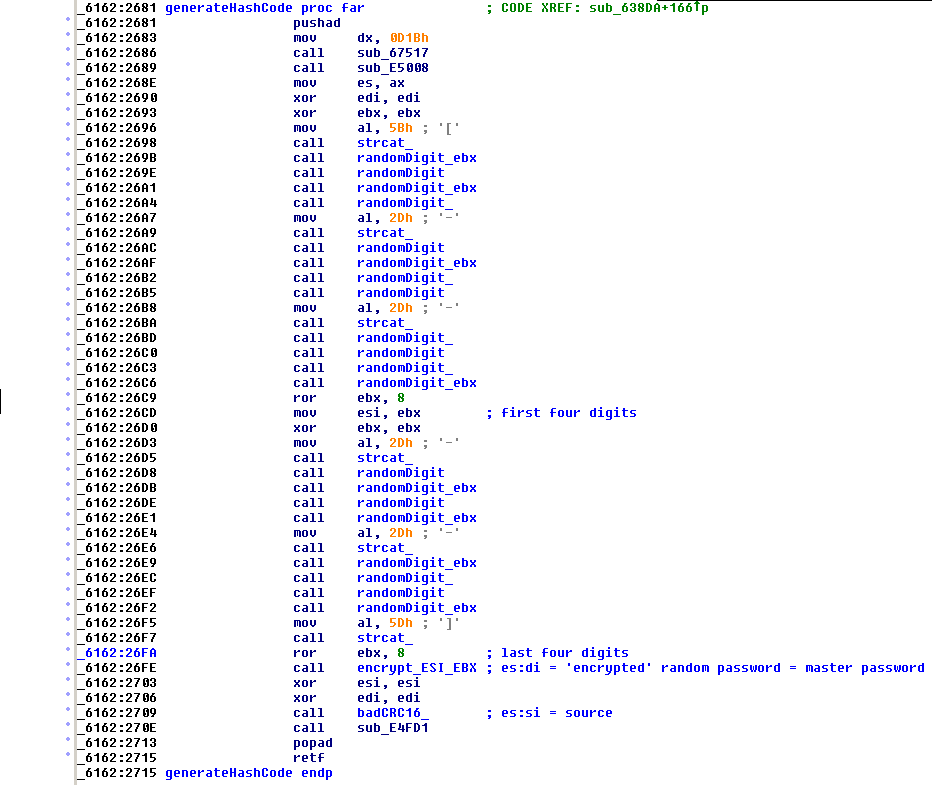Click strcat_ on the line at 26D5
The width and height of the screenshot is (932, 785).
click(x=385, y=458)
